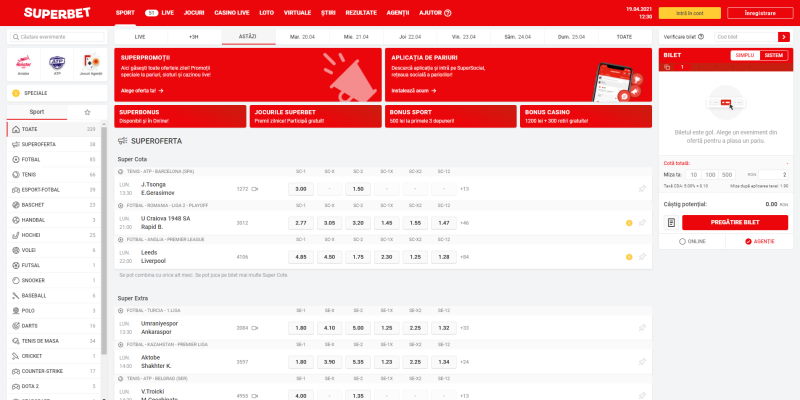
Task: Open the Loto menu item
Action: (266, 13)
